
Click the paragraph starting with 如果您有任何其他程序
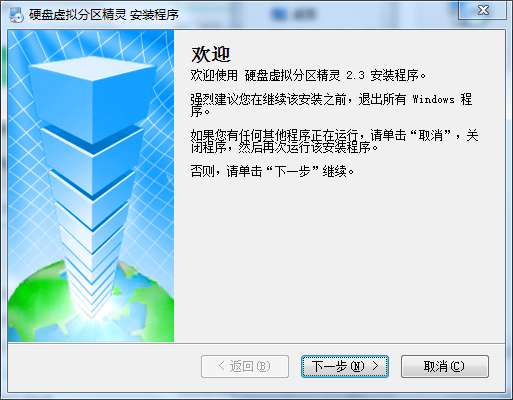point(334,141)
